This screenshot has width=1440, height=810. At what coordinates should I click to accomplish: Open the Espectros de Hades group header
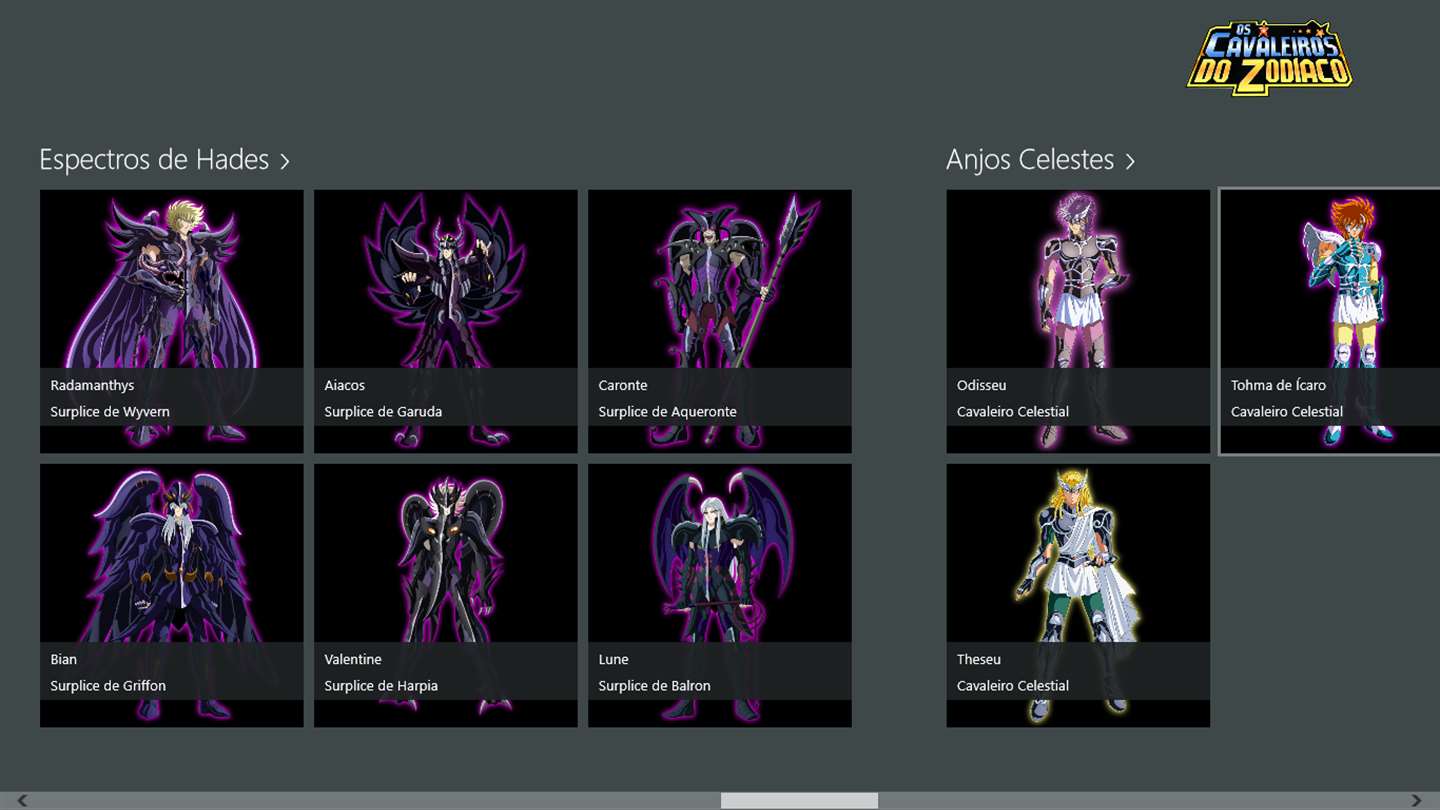pos(164,160)
